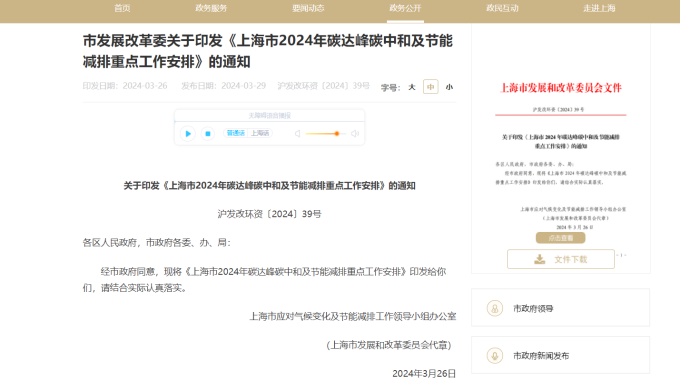The height and width of the screenshot is (382, 681).
Task: Click the 上海市发展和改革委员会代章 line
Action: click(389, 345)
